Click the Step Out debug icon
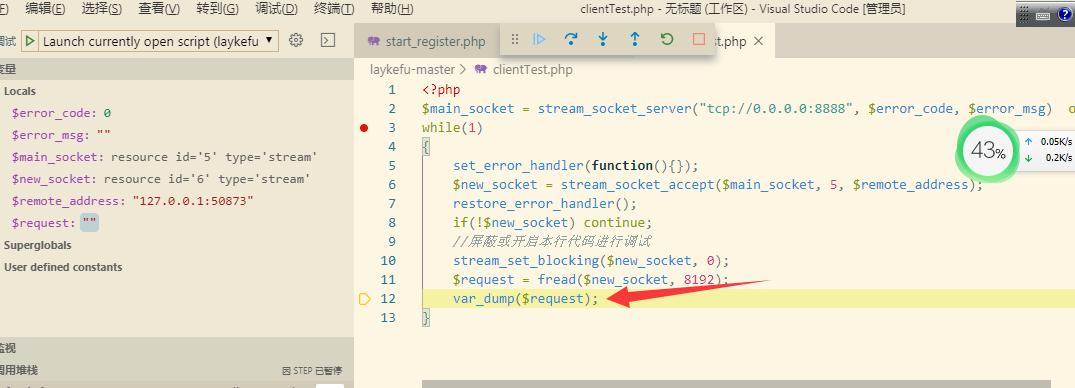The width and height of the screenshot is (1075, 388). click(x=635, y=40)
